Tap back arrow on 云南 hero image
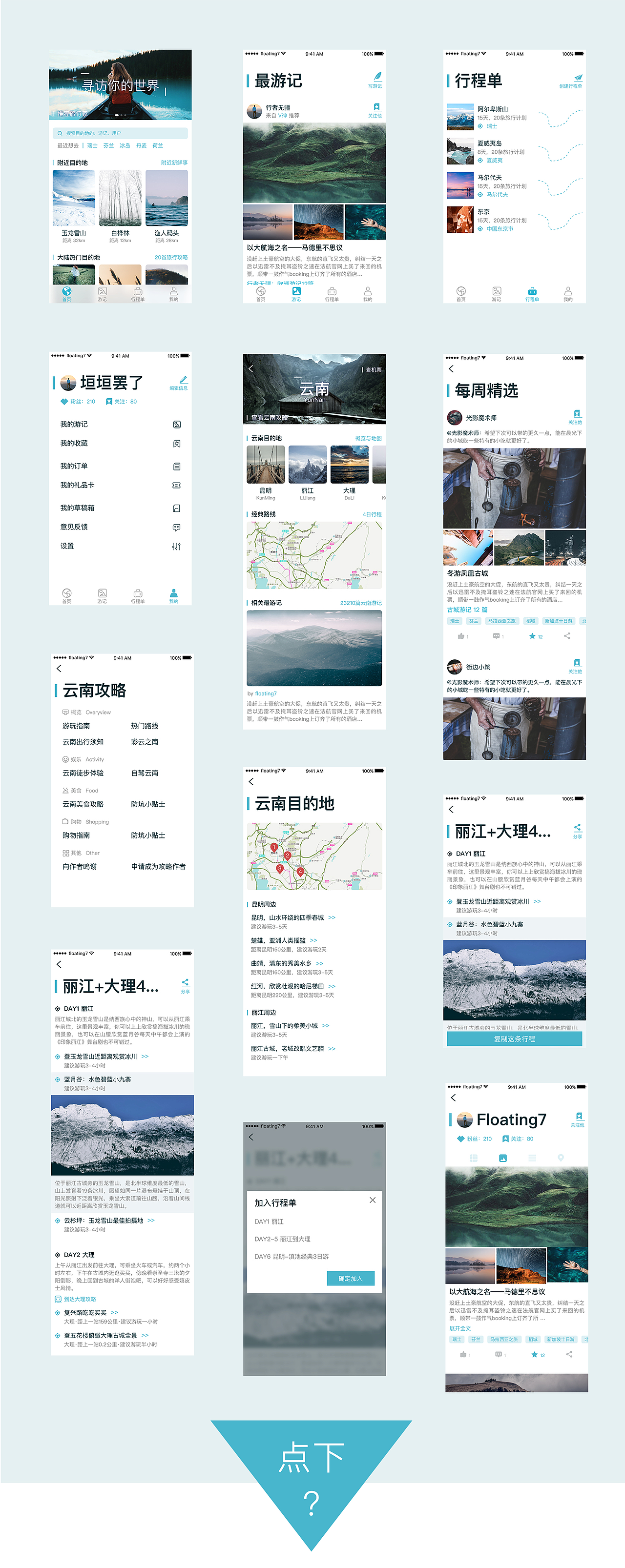This screenshot has width=625, height=1568. [250, 368]
